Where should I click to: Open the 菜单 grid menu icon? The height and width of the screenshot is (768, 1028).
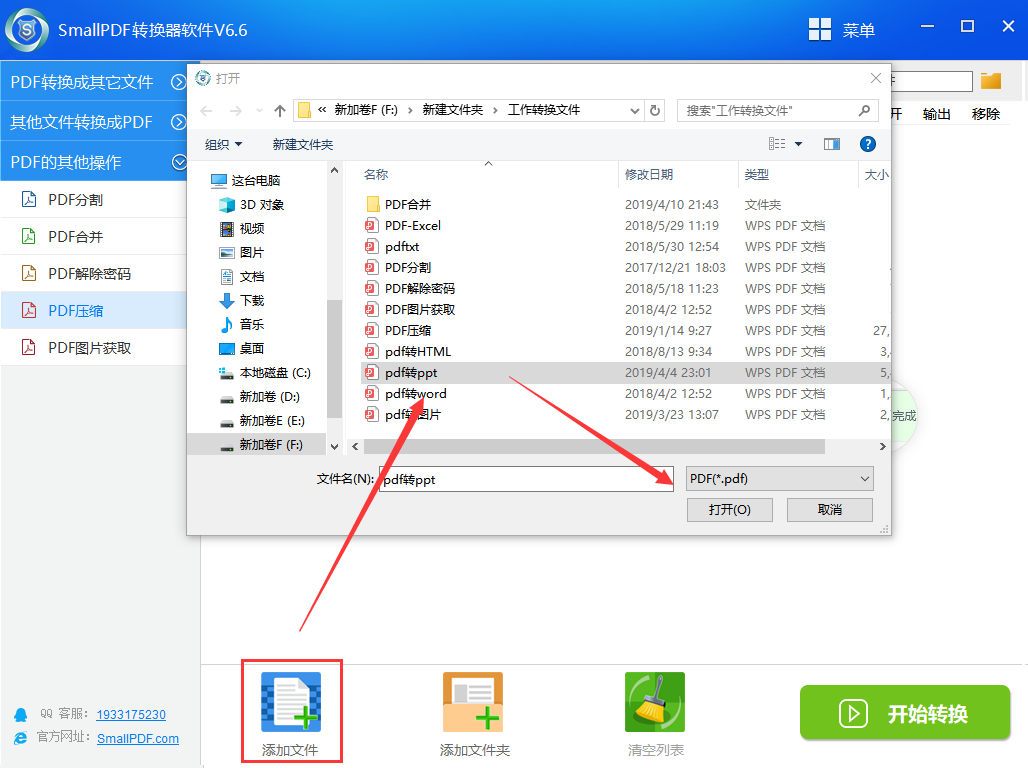[x=820, y=30]
